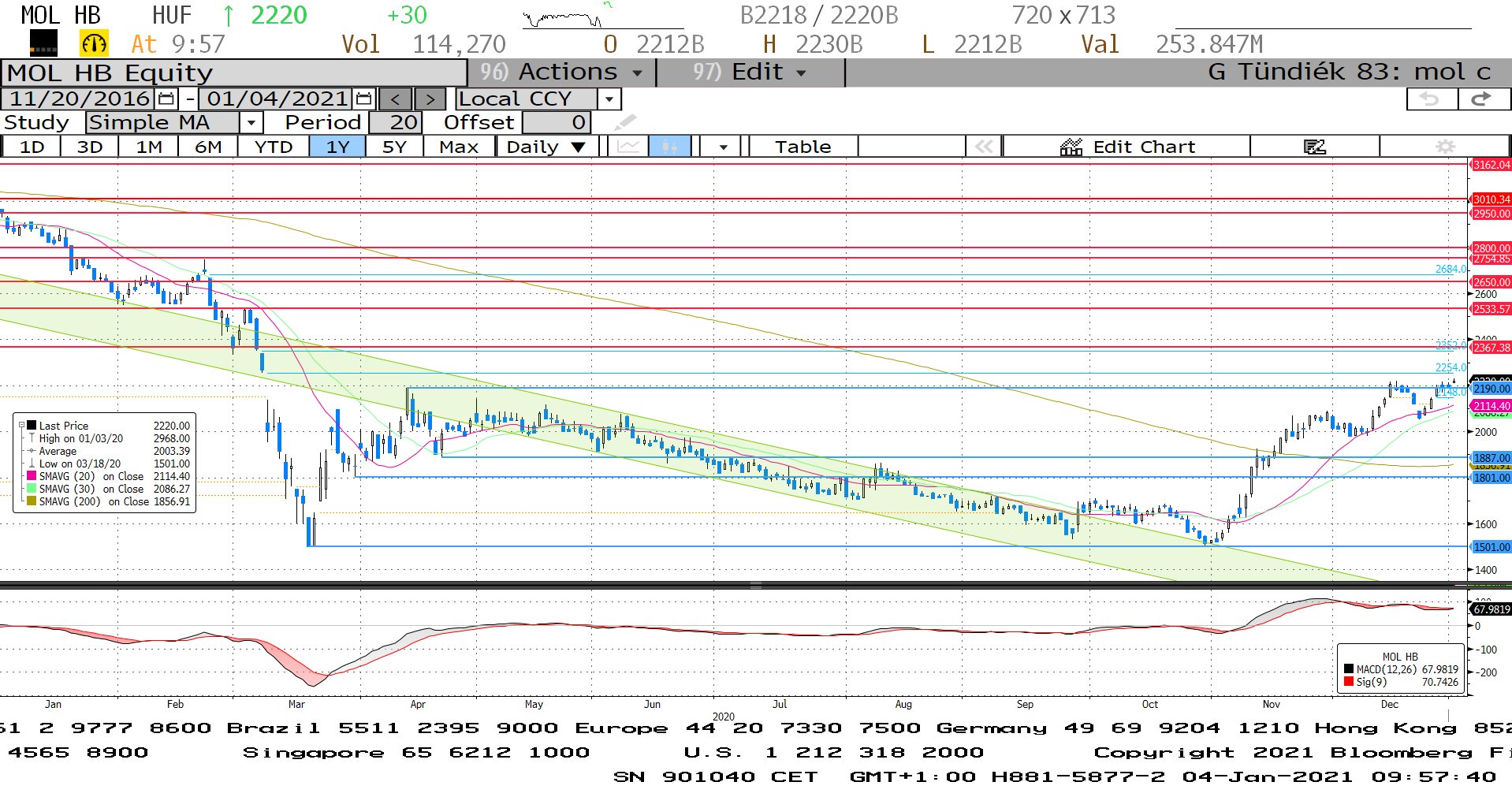The height and width of the screenshot is (808, 1512).
Task: Open the Daily periodicity dropdown
Action: pyautogui.click(x=546, y=147)
